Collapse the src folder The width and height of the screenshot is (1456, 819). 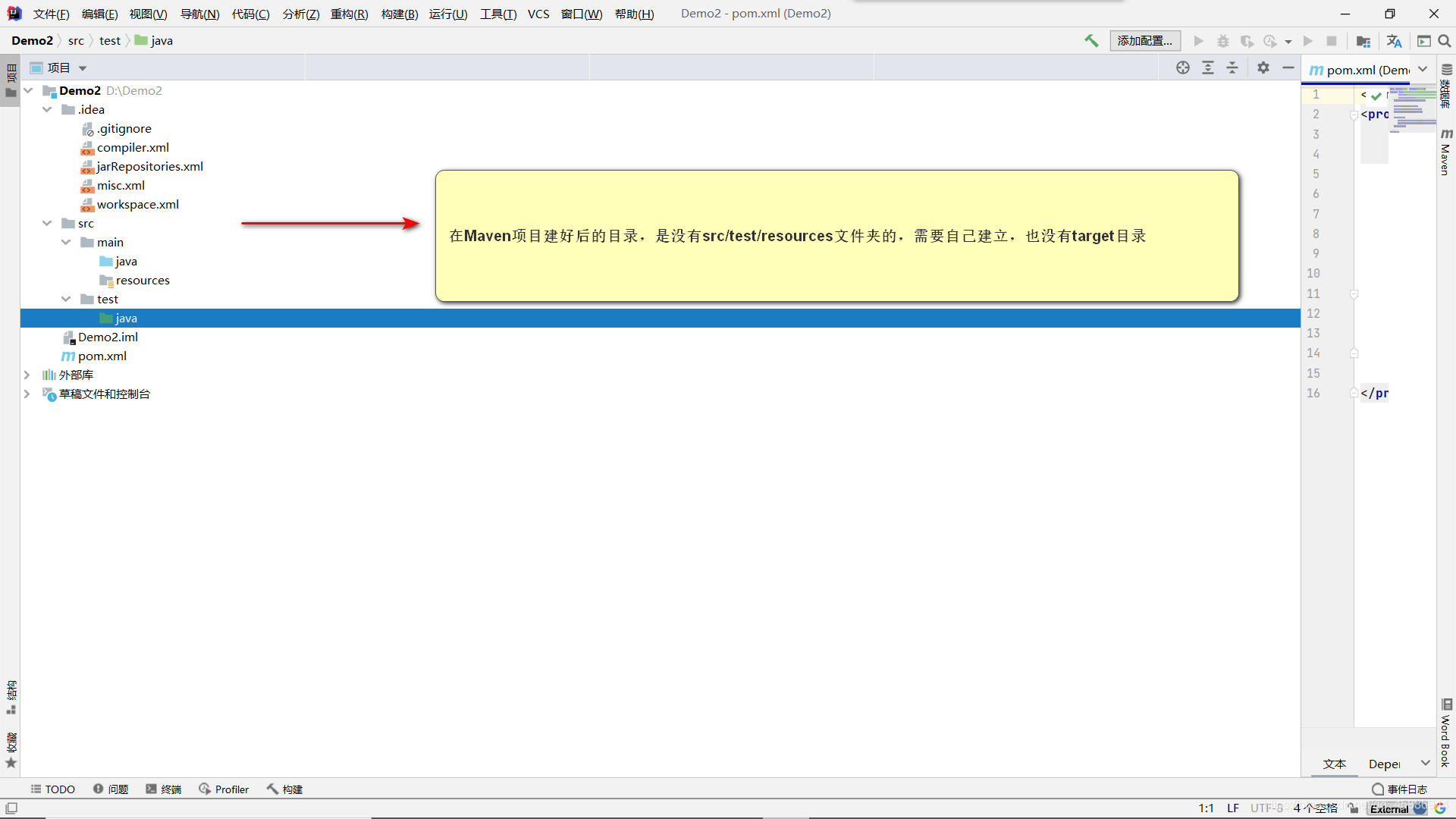pos(48,223)
